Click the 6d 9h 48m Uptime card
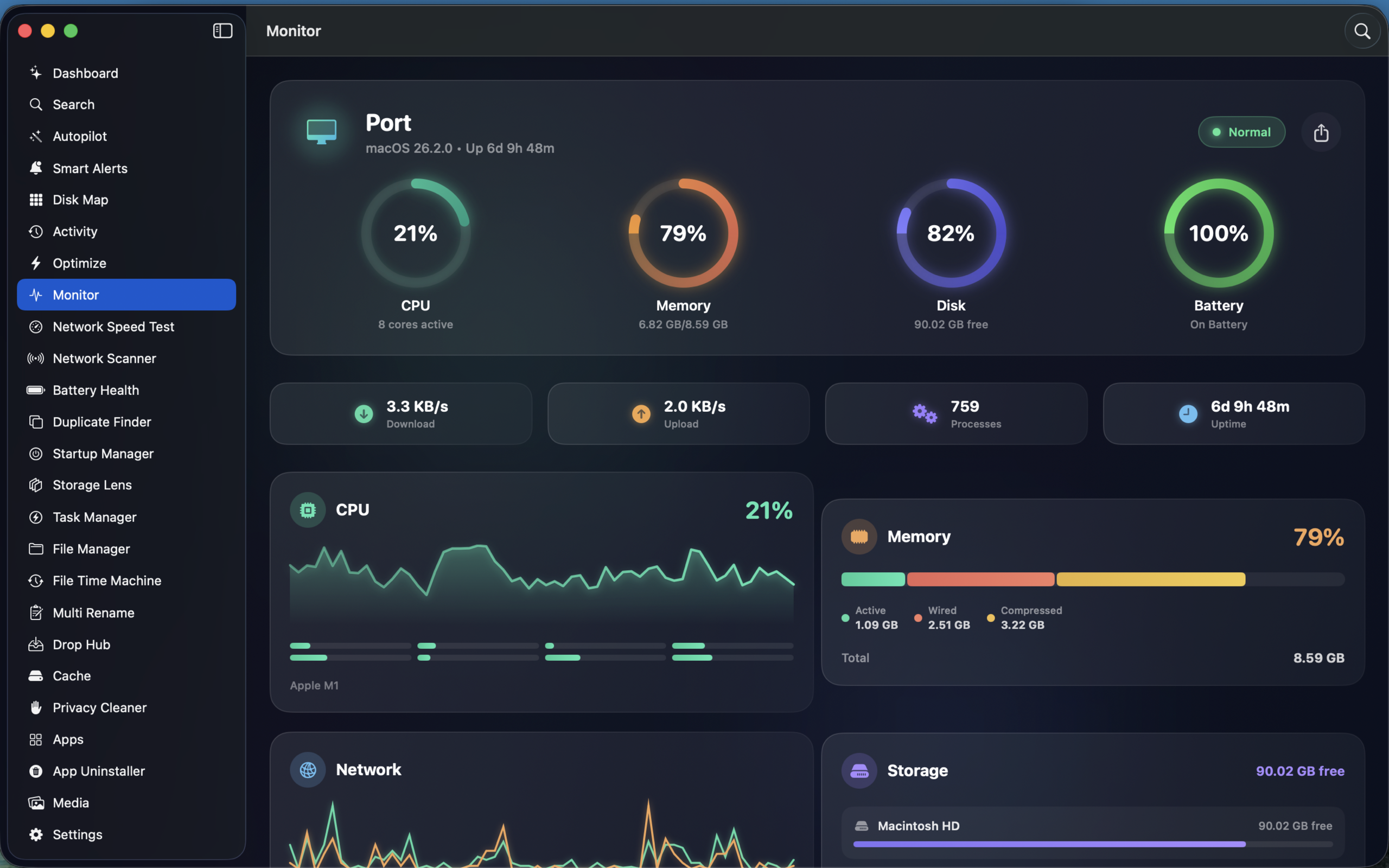Viewport: 1389px width, 868px height. 1233,413
